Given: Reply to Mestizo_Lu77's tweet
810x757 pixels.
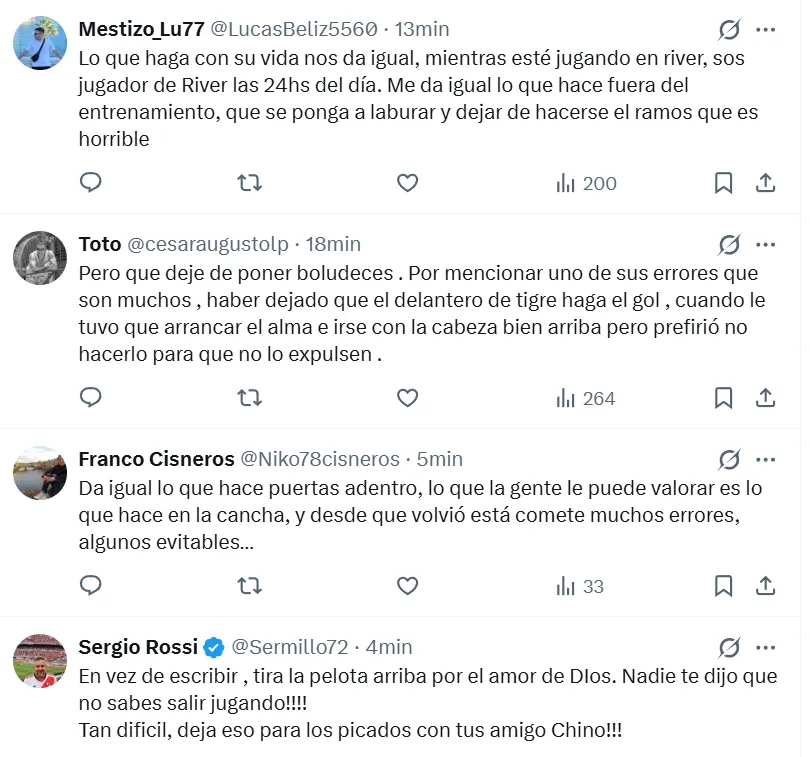Looking at the screenshot, I should coord(91,182).
